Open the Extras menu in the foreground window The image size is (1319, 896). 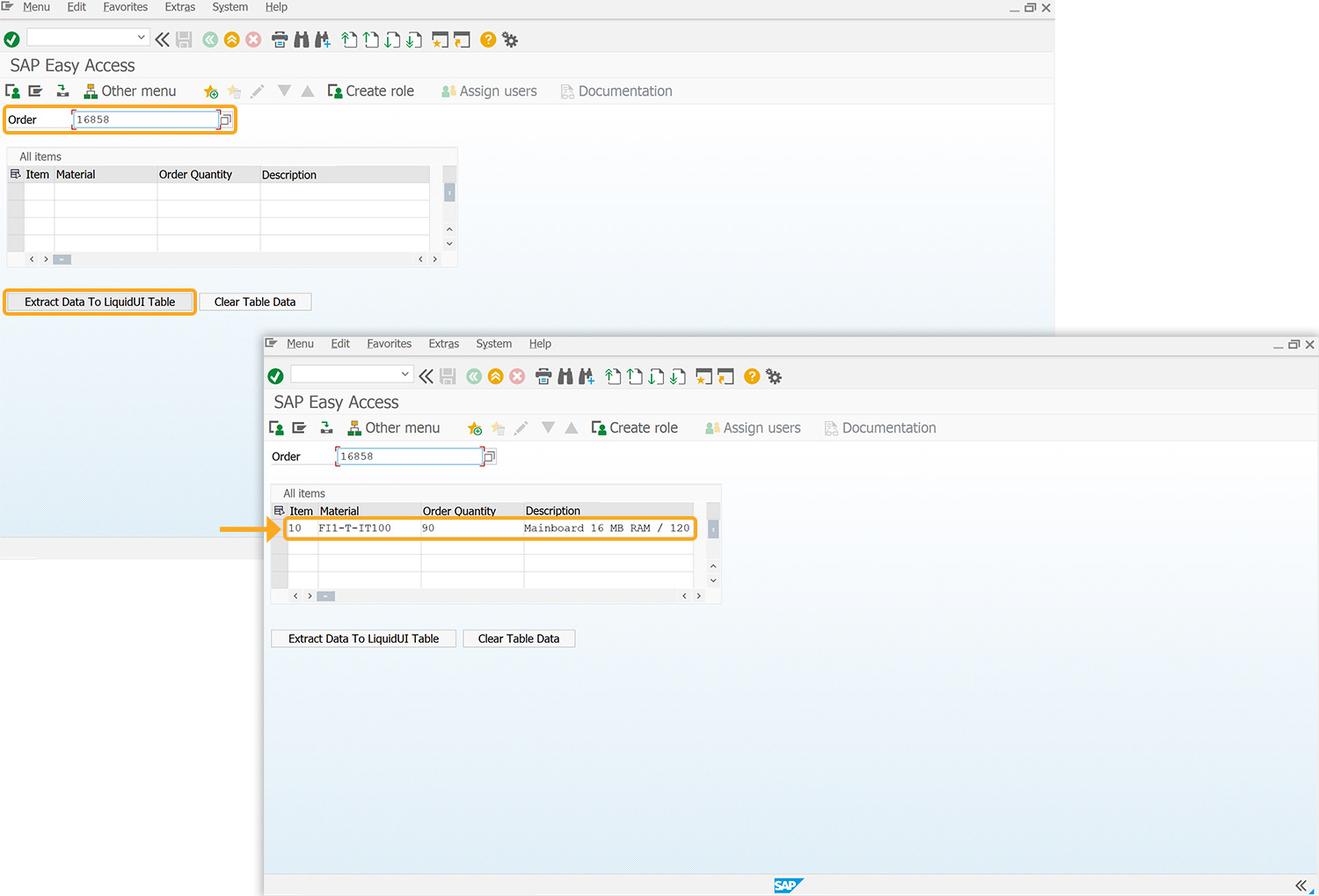pyautogui.click(x=444, y=344)
